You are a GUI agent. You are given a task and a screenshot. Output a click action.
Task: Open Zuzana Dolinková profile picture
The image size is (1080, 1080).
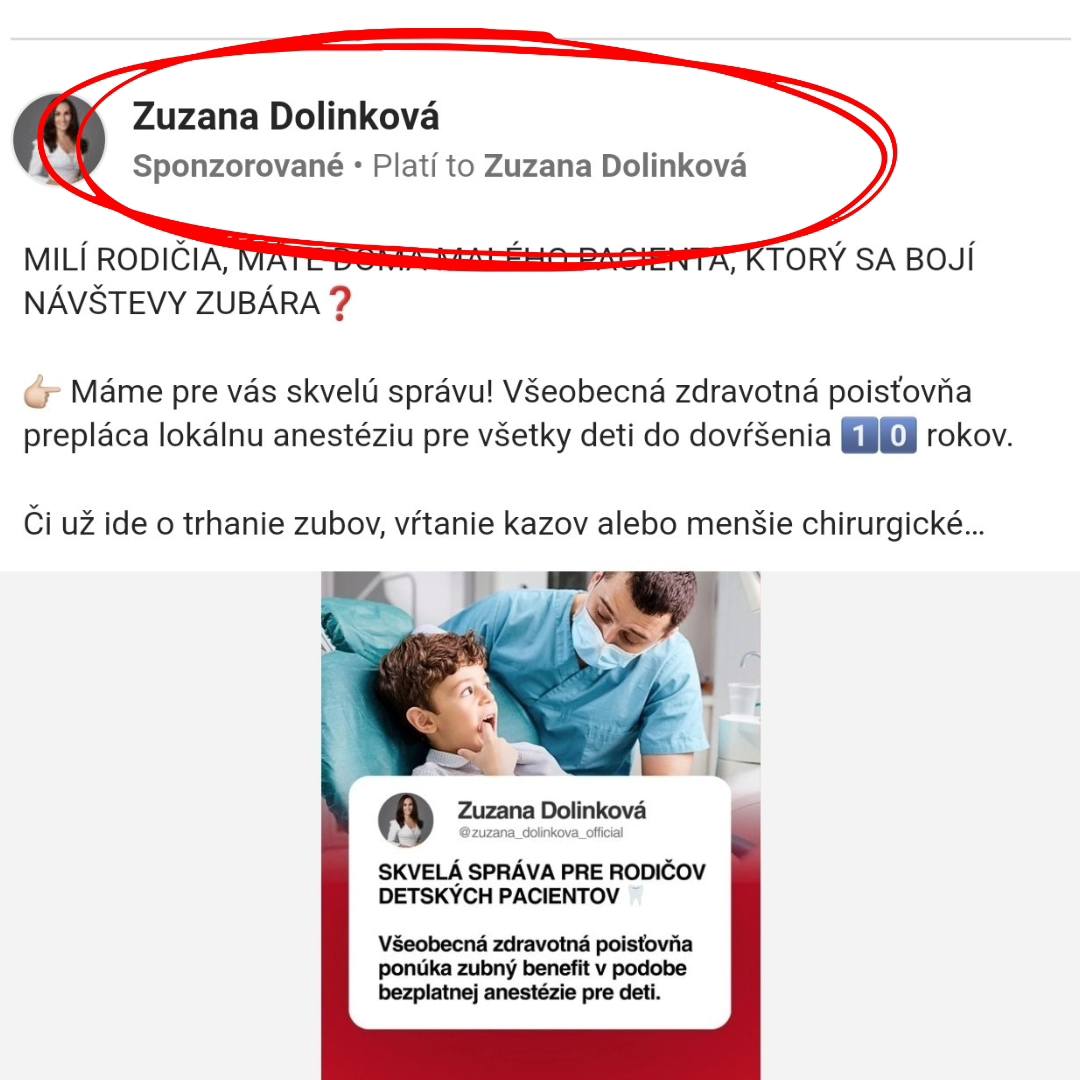click(59, 140)
